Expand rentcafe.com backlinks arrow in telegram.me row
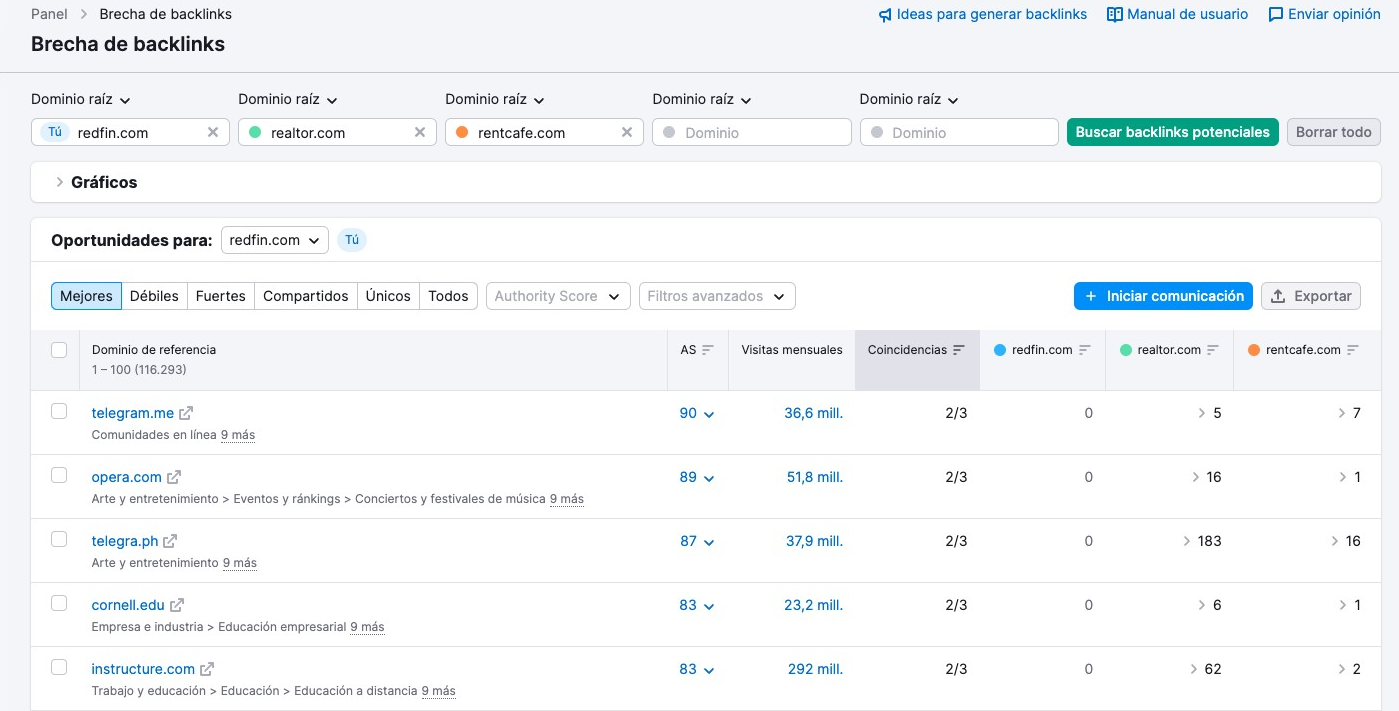The height and width of the screenshot is (711, 1399). point(1342,413)
